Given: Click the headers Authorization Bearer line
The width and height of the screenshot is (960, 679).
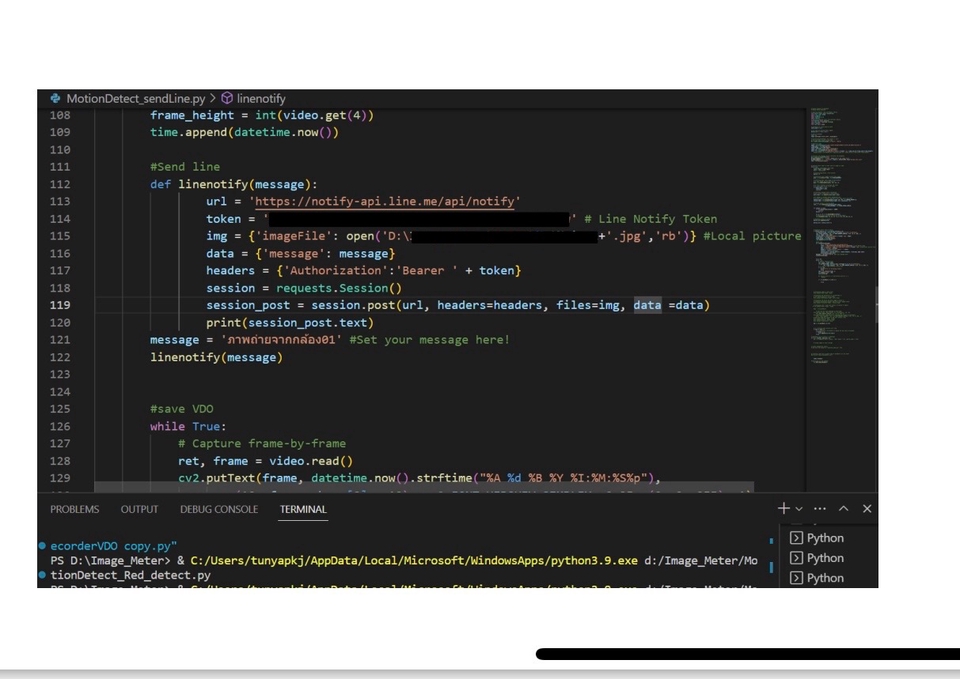Looking at the screenshot, I should [364, 271].
